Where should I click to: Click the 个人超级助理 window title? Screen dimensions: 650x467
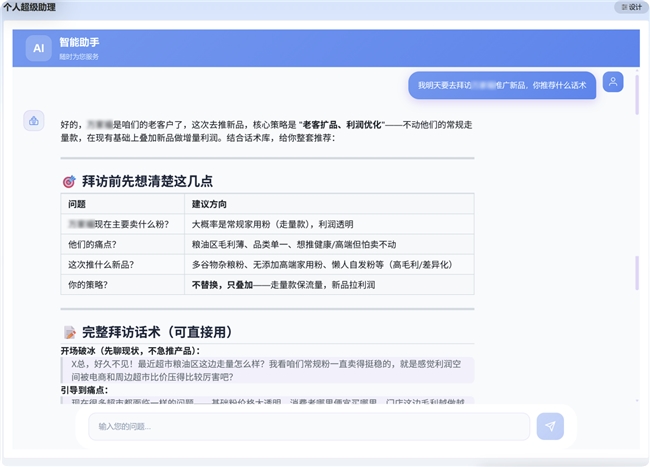coord(29,7)
